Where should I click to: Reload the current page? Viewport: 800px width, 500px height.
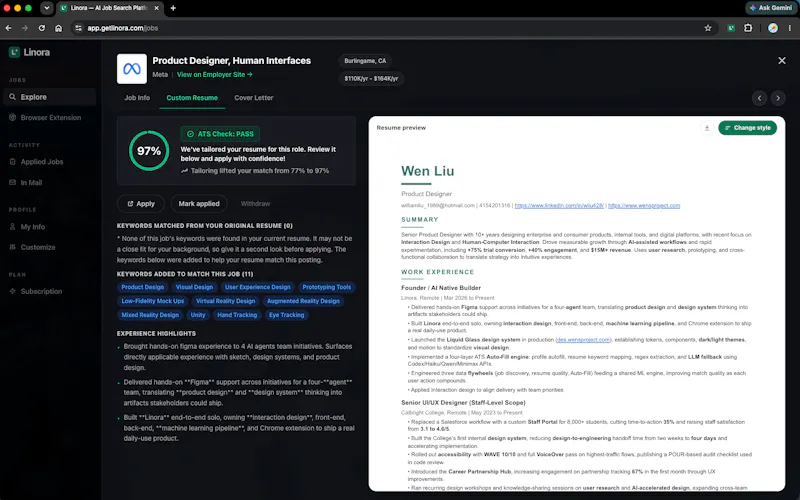click(x=42, y=28)
